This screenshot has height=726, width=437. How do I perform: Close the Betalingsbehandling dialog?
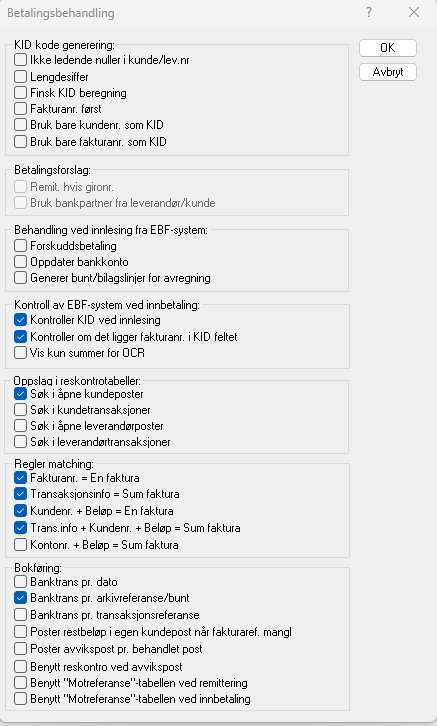pos(414,13)
